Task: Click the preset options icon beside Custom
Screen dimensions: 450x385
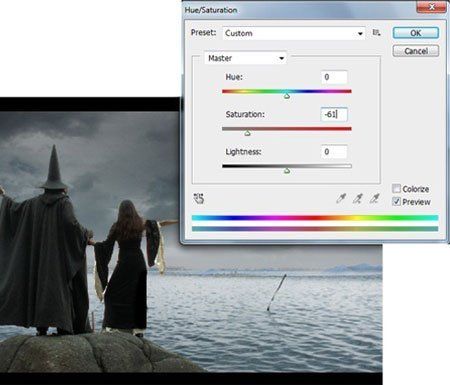Action: 376,33
